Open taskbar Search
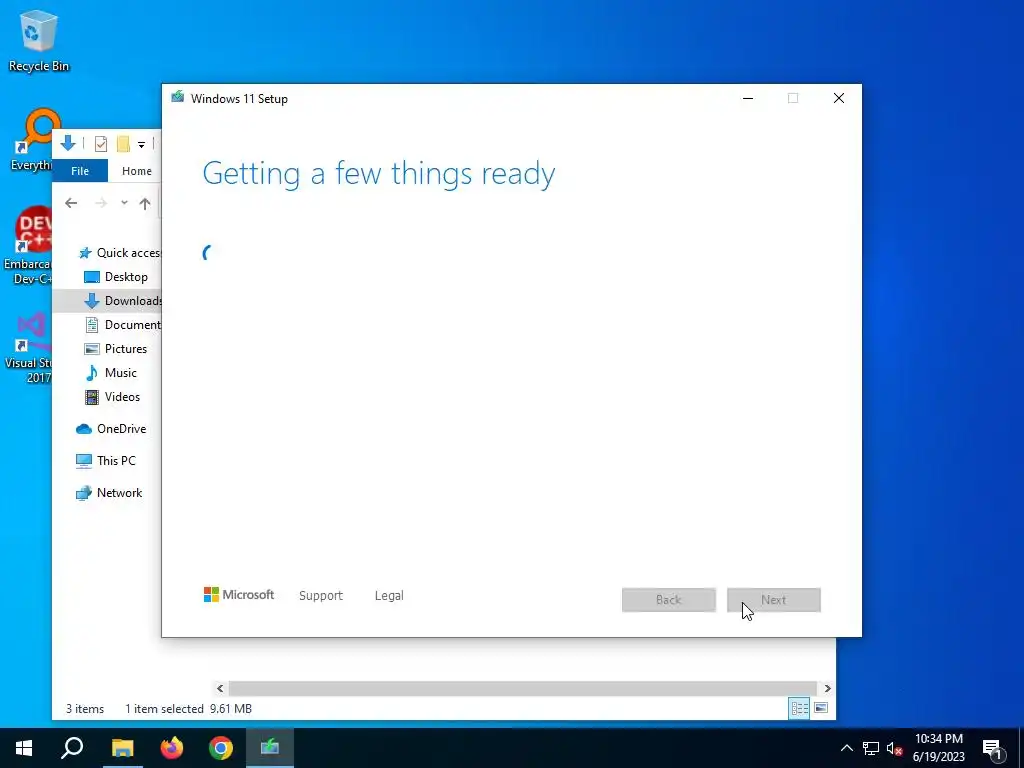 (x=72, y=748)
